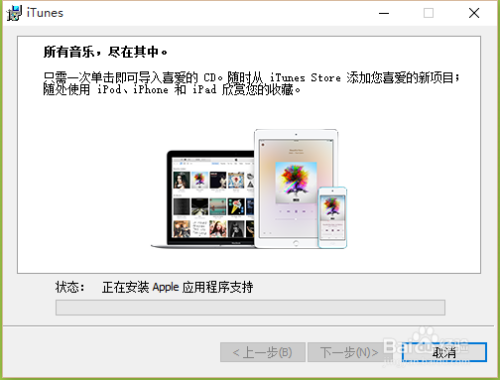Click the 状态: label
Screen dimensions: 500x380
tap(70, 287)
